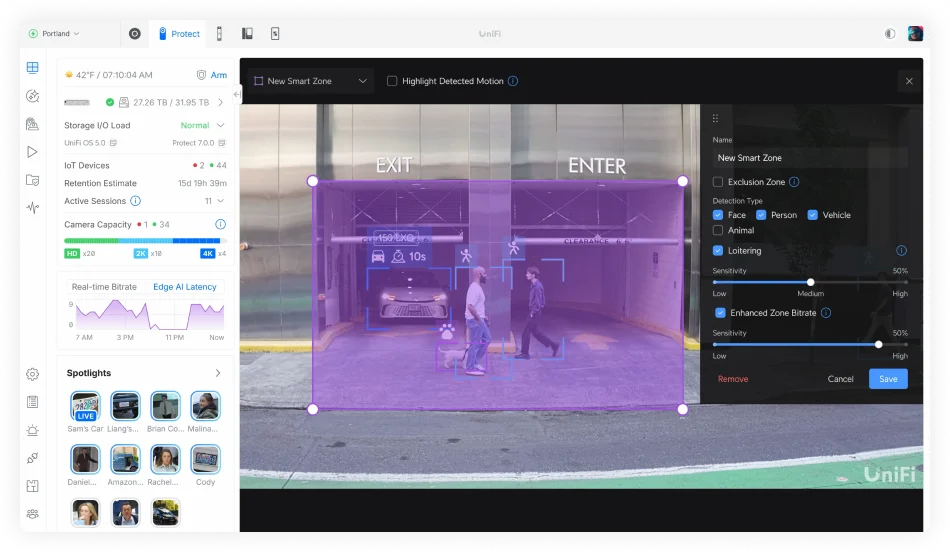
Task: Open the Access door app icon
Action: point(219,34)
